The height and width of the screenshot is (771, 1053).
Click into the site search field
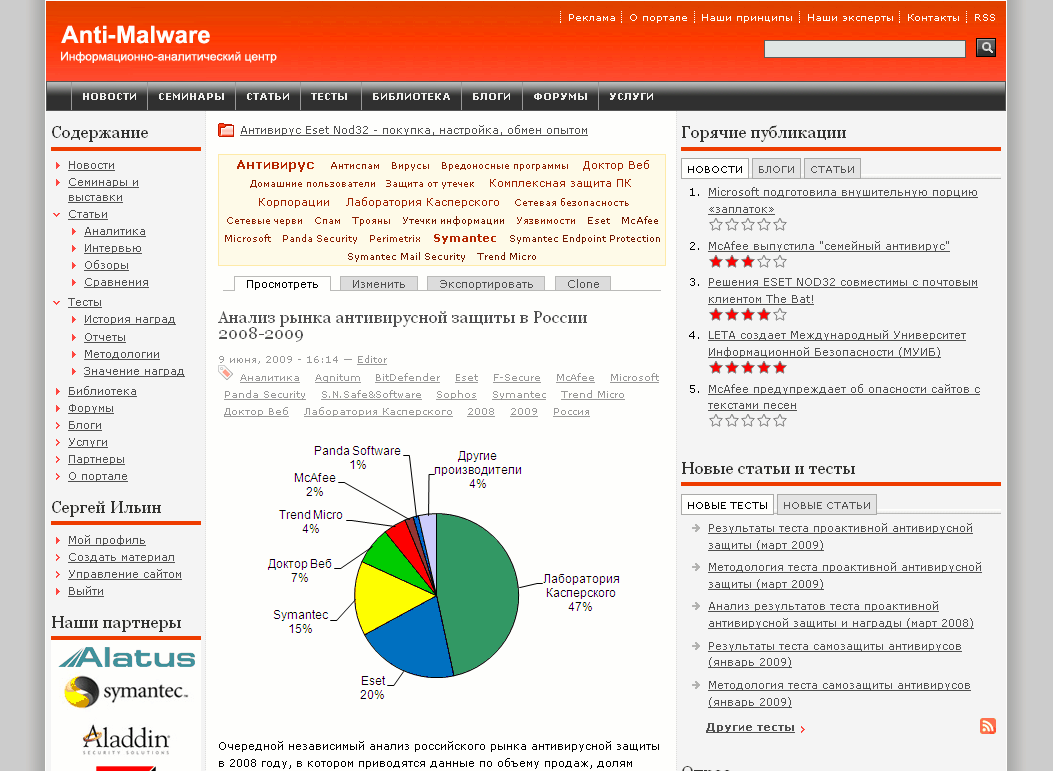click(x=864, y=48)
